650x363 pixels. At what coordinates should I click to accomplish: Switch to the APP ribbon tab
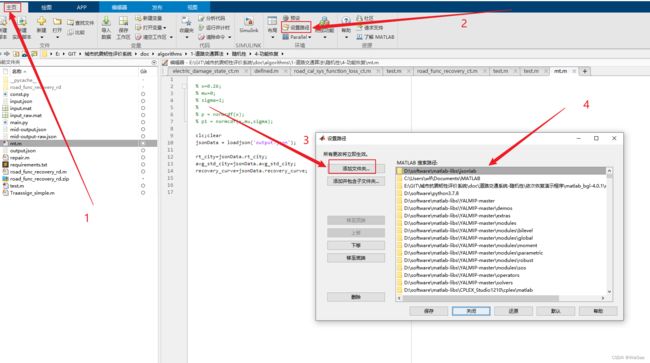(82, 7)
